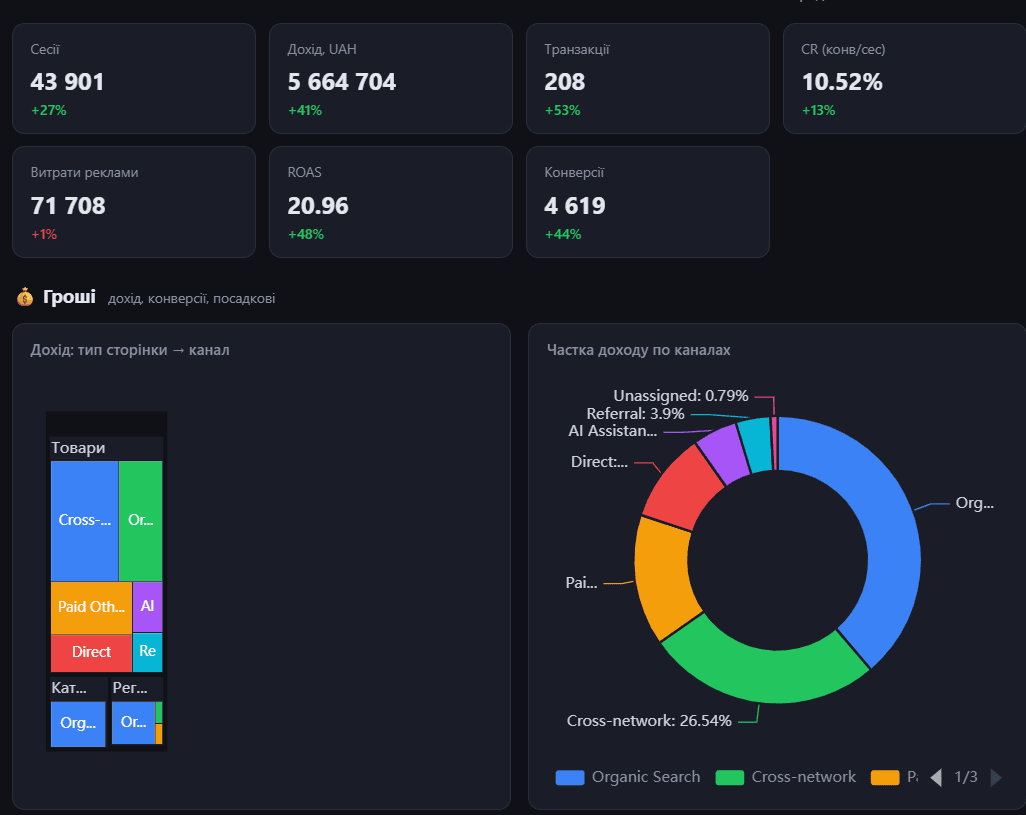Select green Or... tile in Товари
Viewport: 1026px width, 815px height.
point(141,521)
